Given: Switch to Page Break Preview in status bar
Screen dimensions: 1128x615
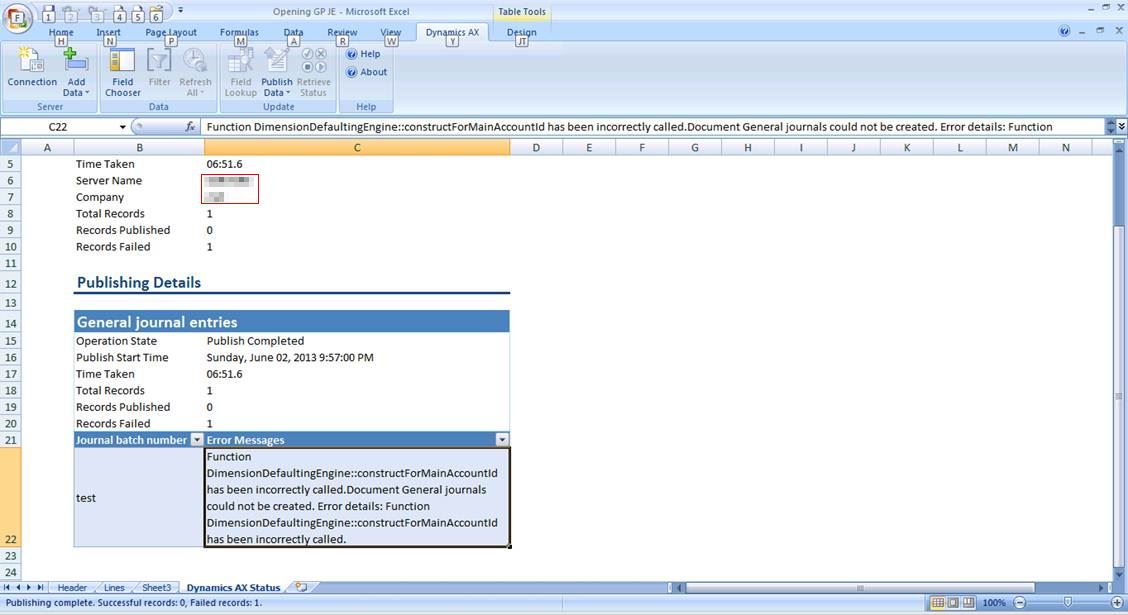Looking at the screenshot, I should (x=968, y=603).
